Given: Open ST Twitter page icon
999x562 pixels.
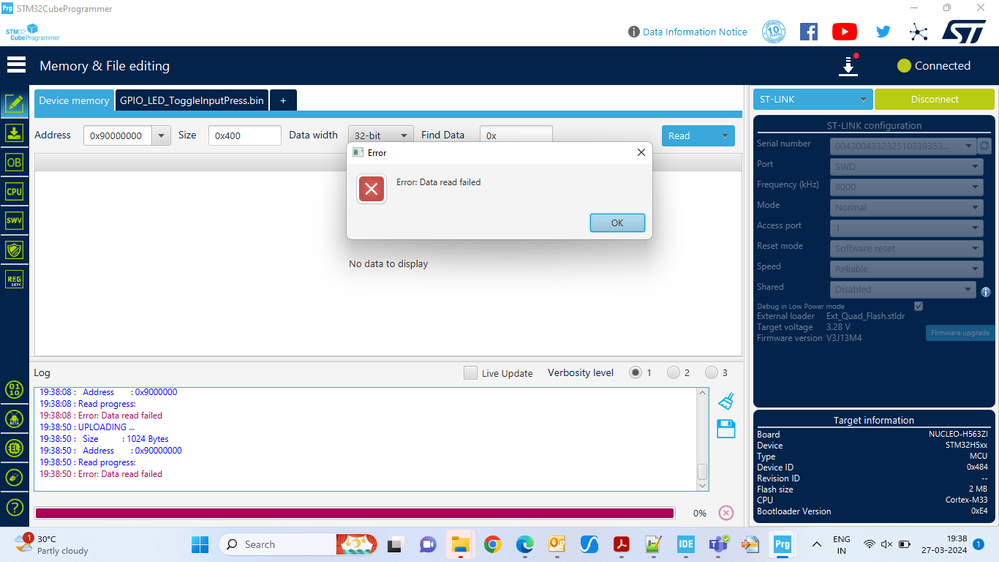Looking at the screenshot, I should pos(882,31).
